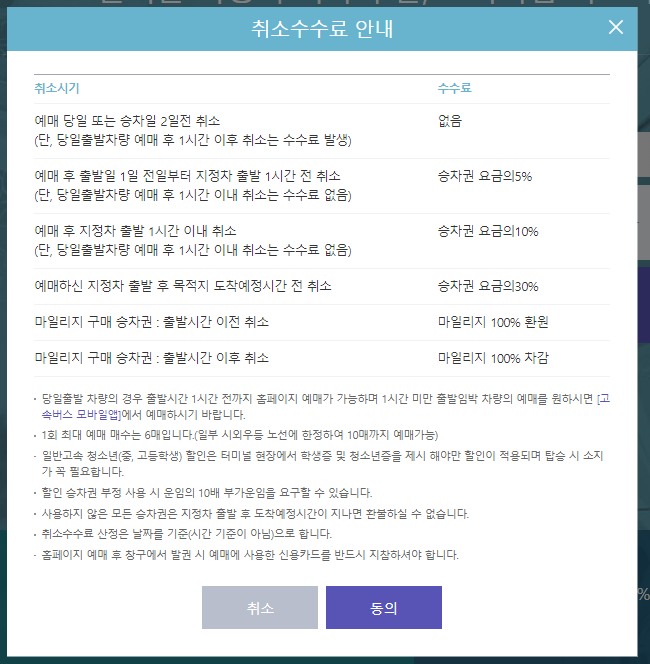Click the 승차권 요금의30% fee cell
Screen dimensions: 650x664
coord(488,286)
